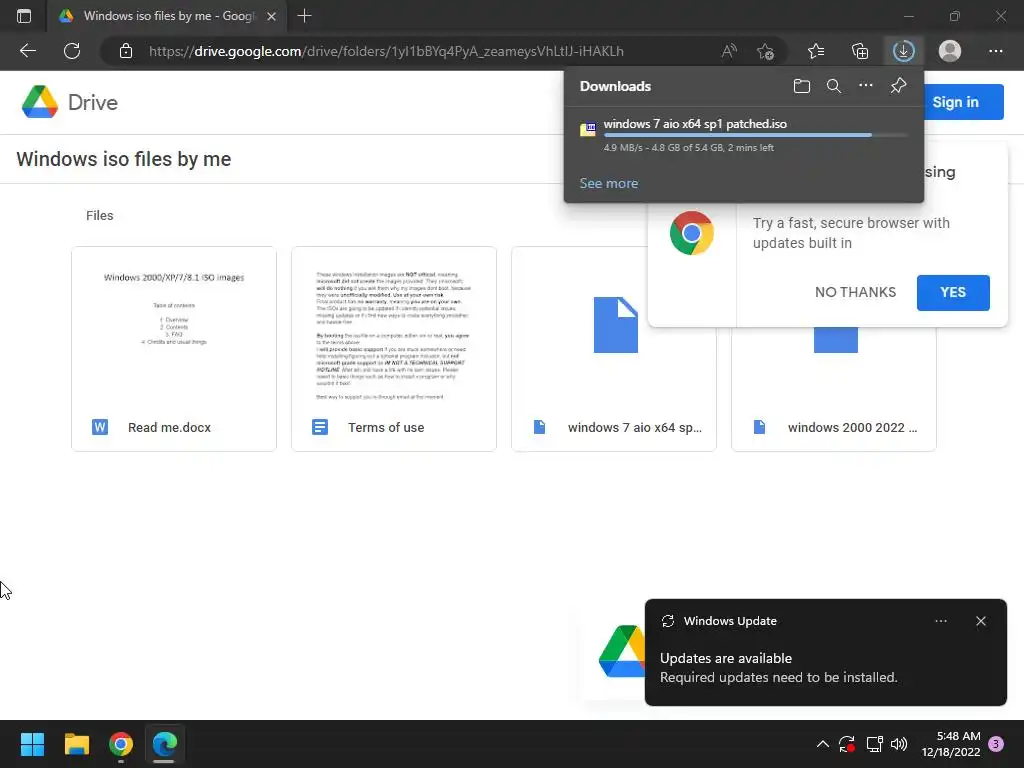Click the Sign in button

[x=955, y=102]
